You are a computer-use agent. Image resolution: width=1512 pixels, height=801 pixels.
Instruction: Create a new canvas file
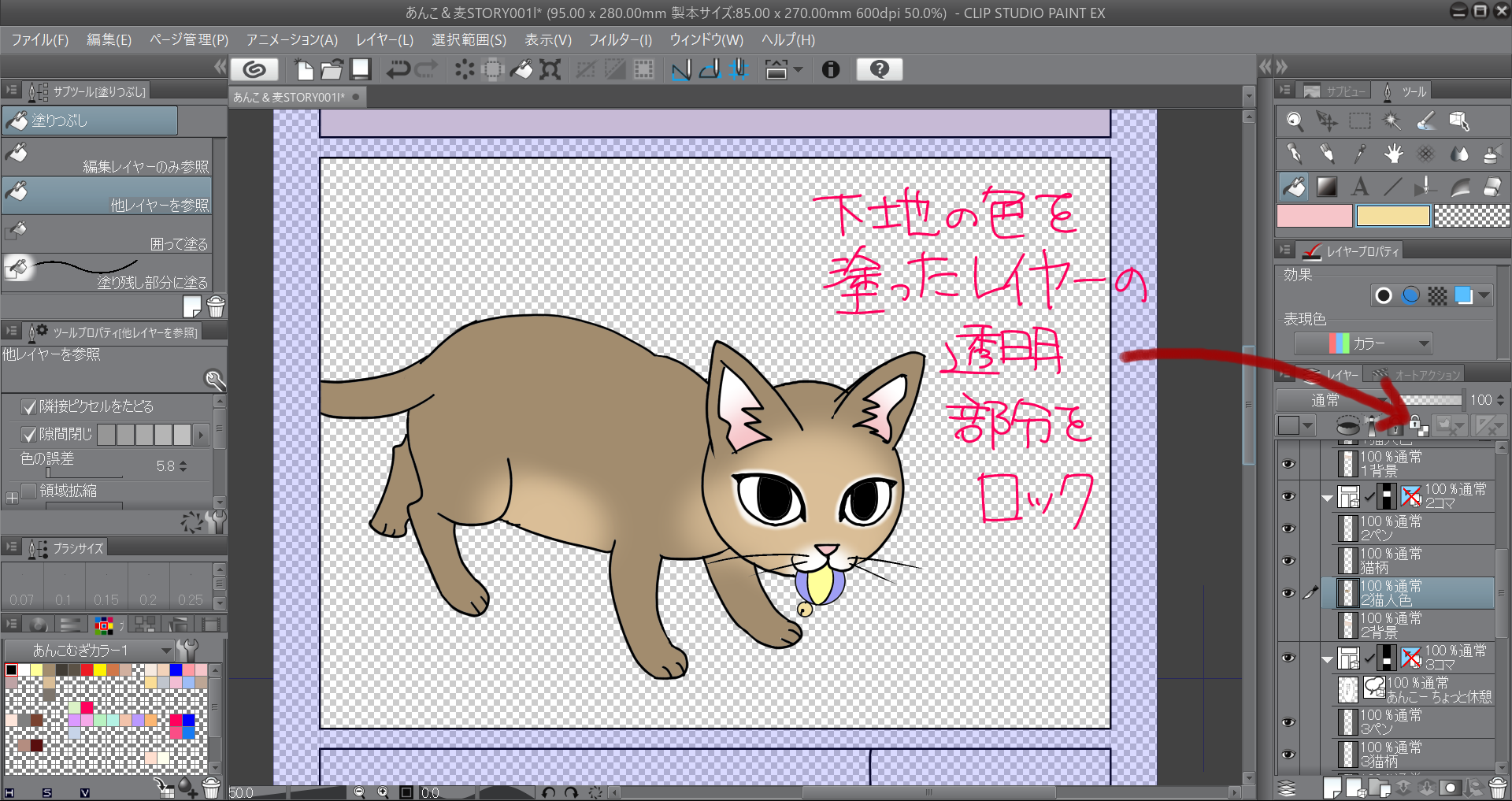(304, 70)
